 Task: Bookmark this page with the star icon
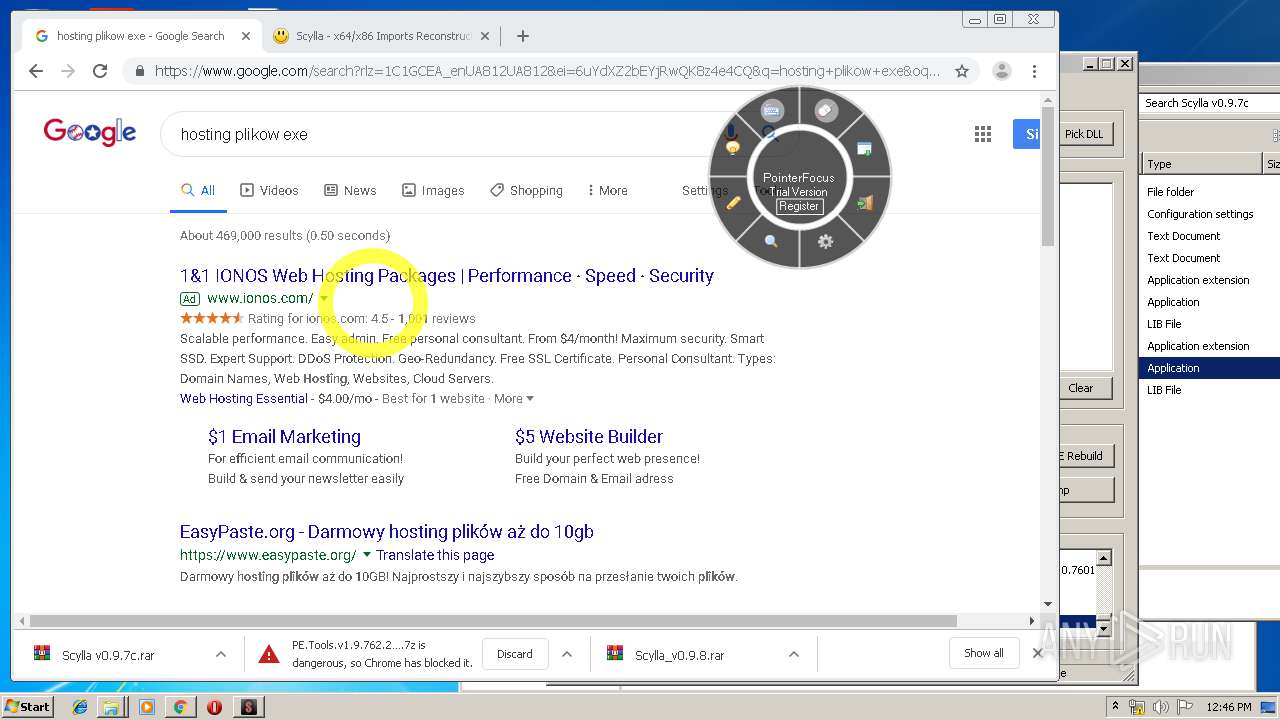(962, 71)
